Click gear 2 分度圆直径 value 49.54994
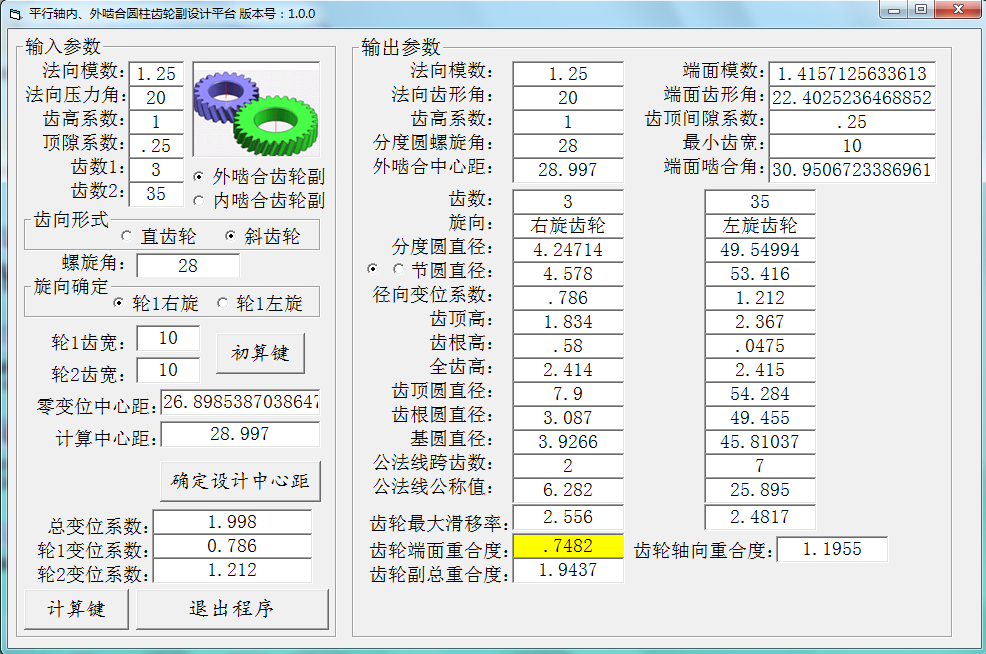 pos(760,250)
